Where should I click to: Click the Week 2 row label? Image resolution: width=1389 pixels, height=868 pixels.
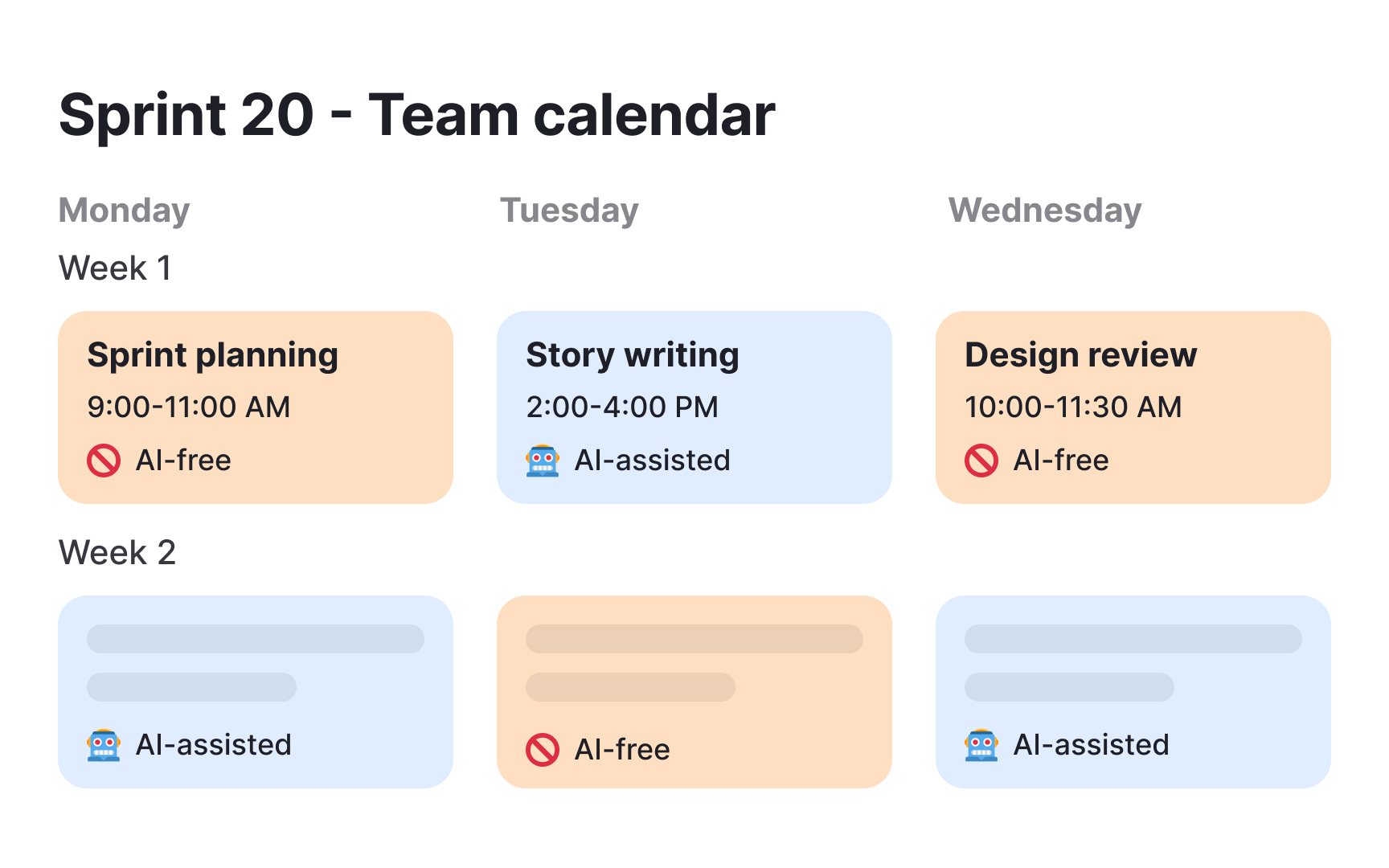tap(117, 553)
